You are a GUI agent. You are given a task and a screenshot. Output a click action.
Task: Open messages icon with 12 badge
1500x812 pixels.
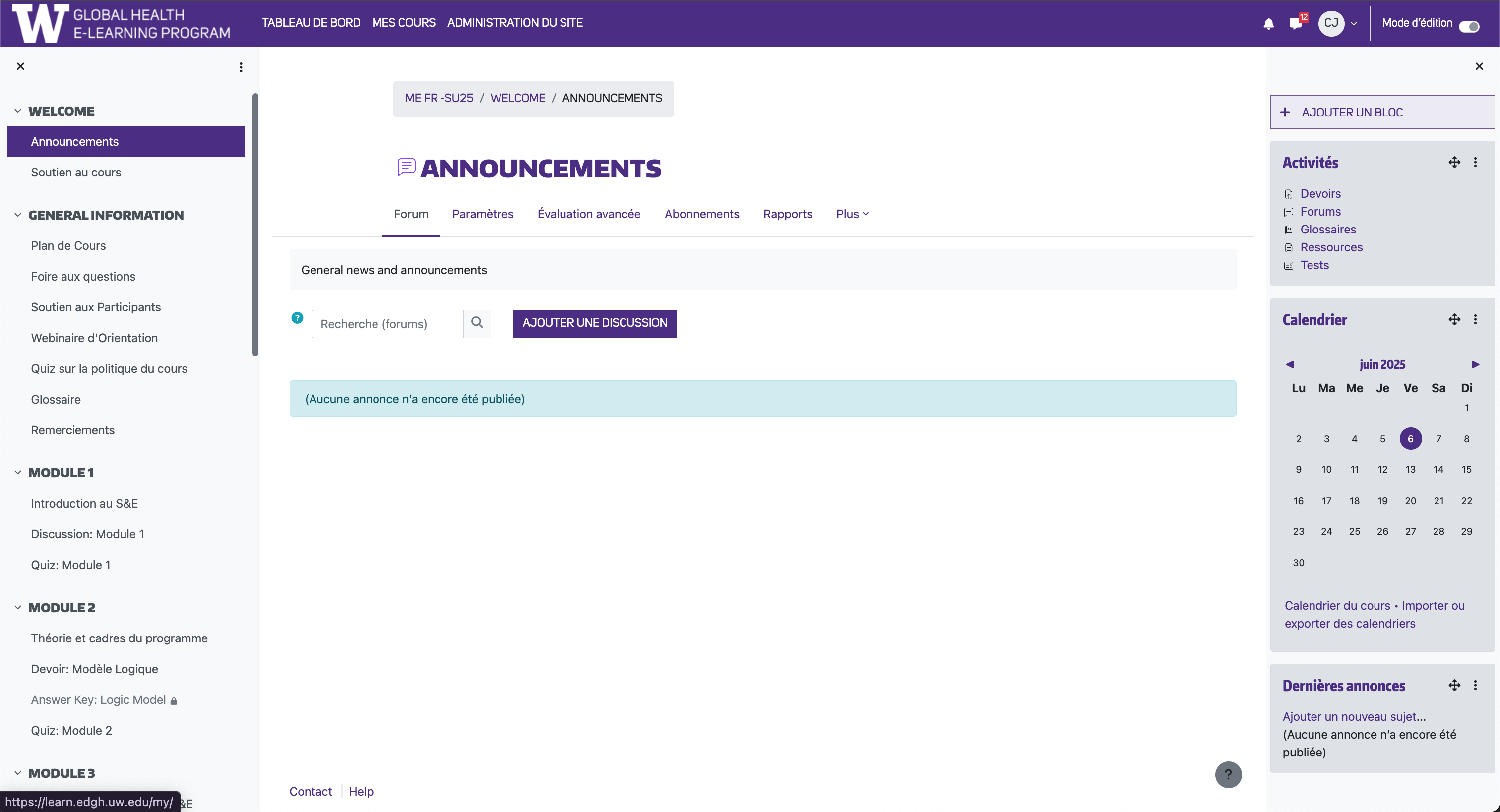[1296, 23]
